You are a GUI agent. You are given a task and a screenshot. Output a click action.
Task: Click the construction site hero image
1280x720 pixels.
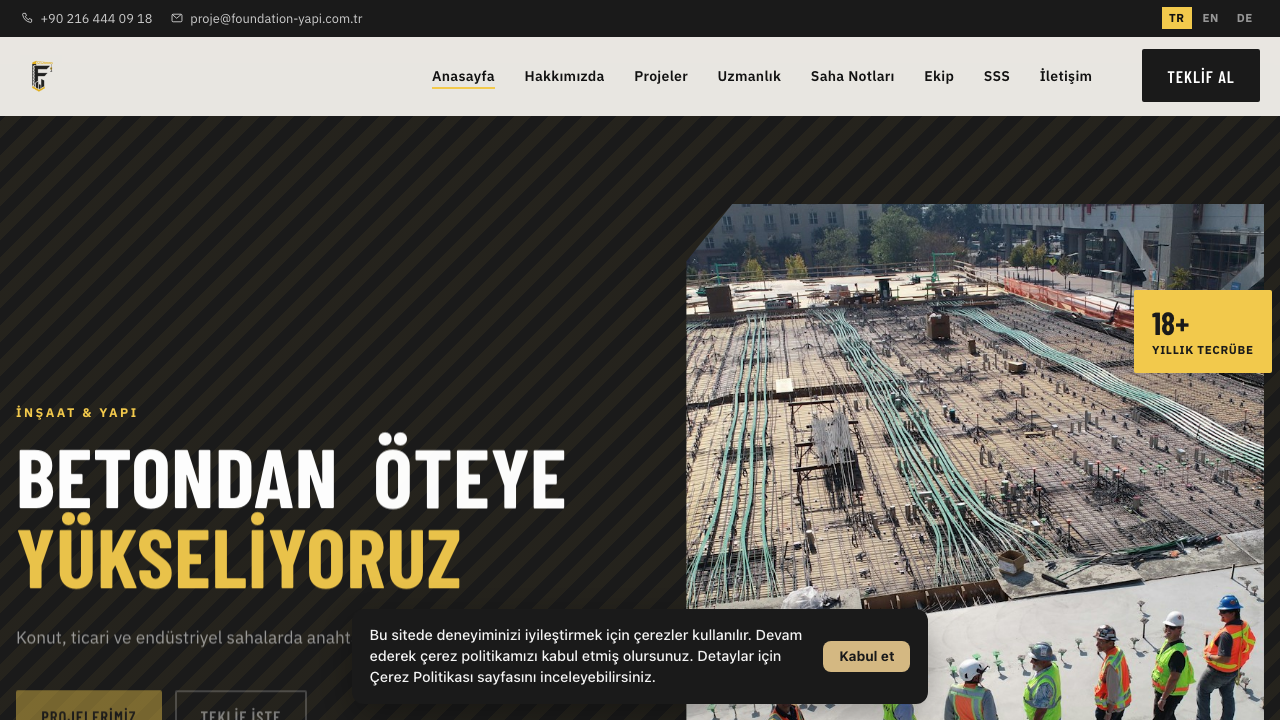975,462
